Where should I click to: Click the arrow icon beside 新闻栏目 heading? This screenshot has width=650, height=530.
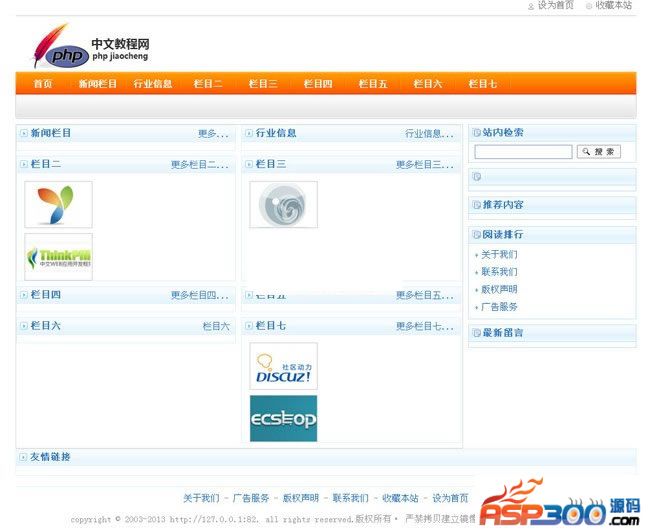point(24,133)
